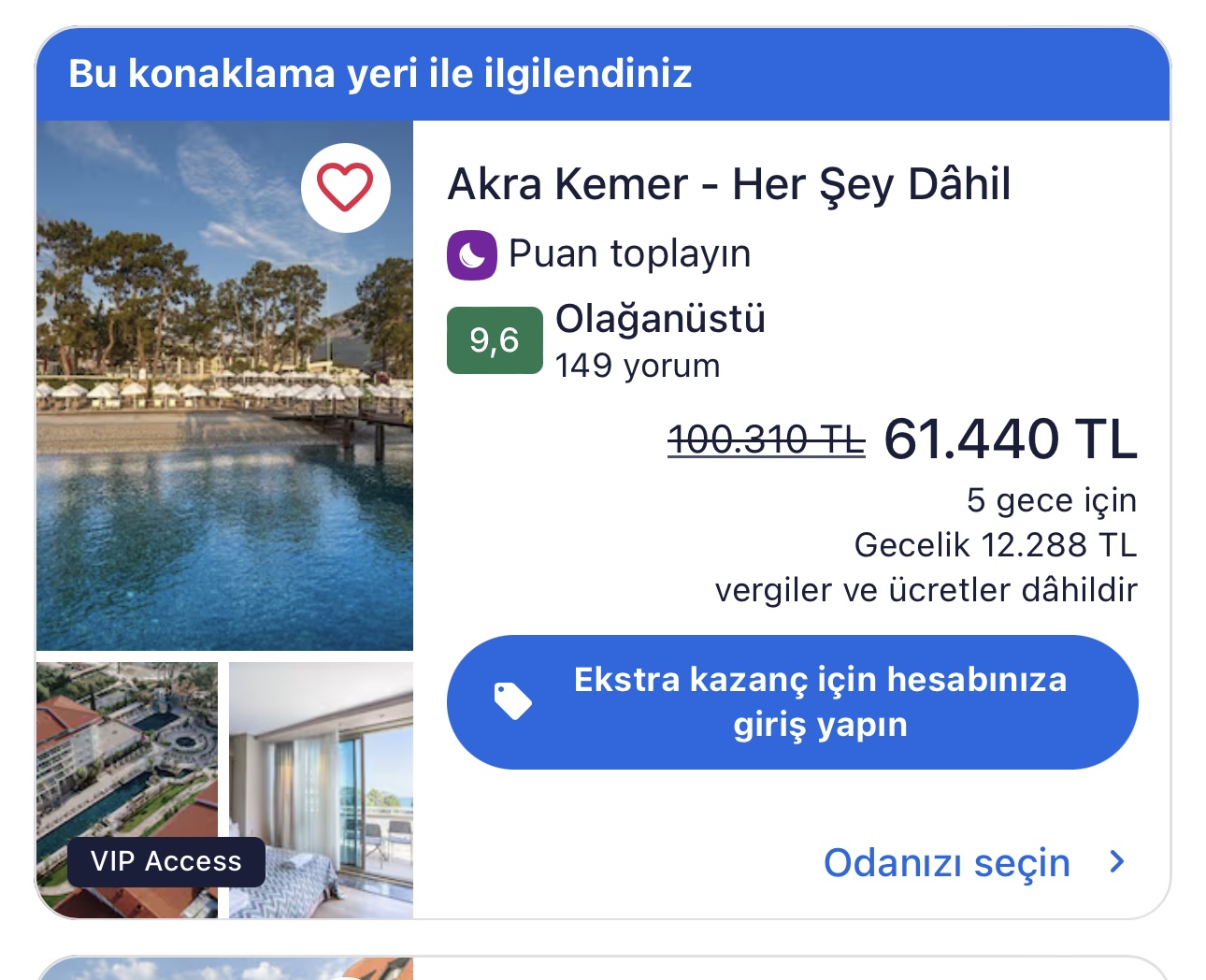
Task: Click the price tag icon in blue button
Action: [512, 701]
